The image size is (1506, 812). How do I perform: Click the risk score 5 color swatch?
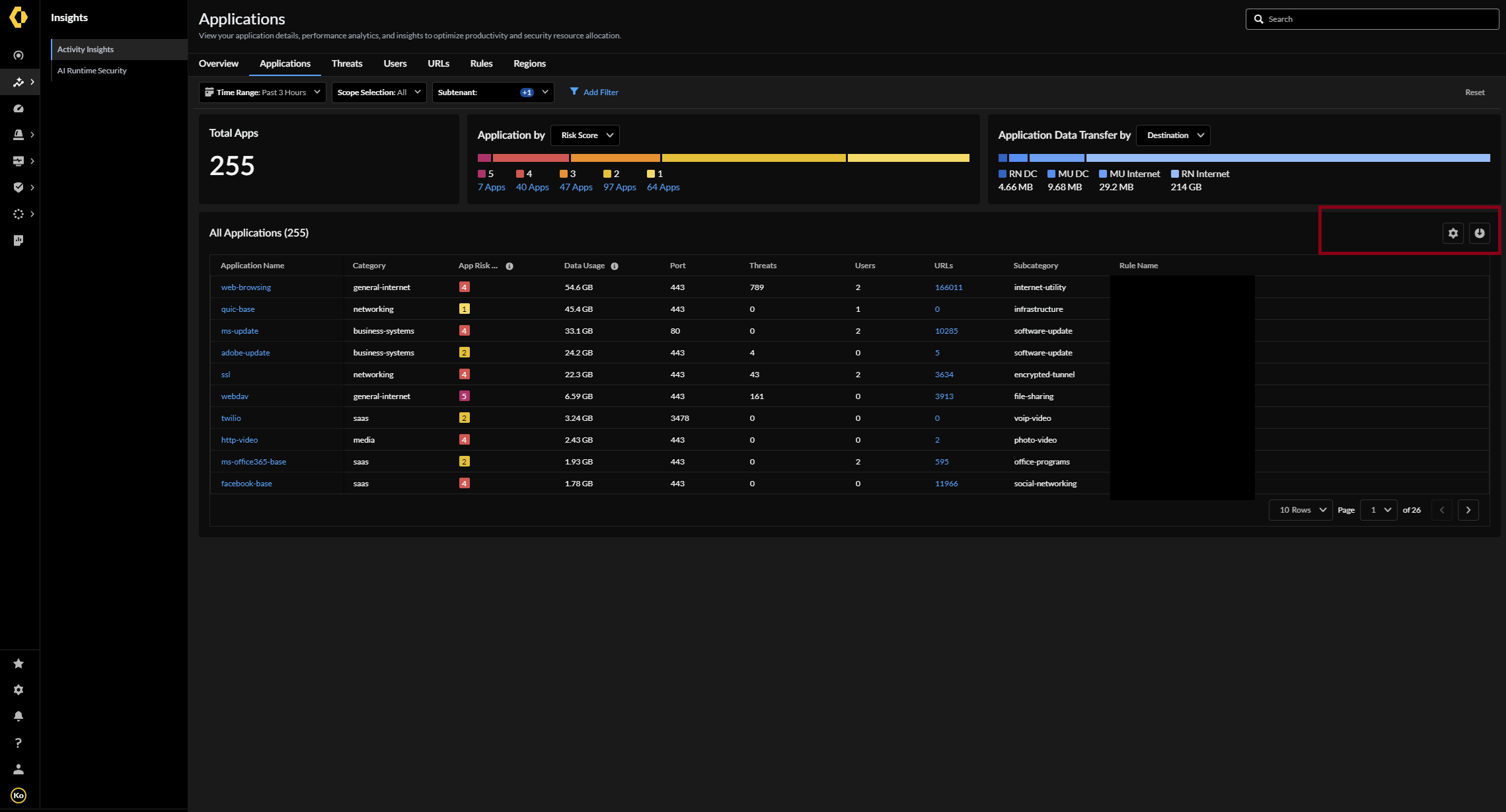482,174
